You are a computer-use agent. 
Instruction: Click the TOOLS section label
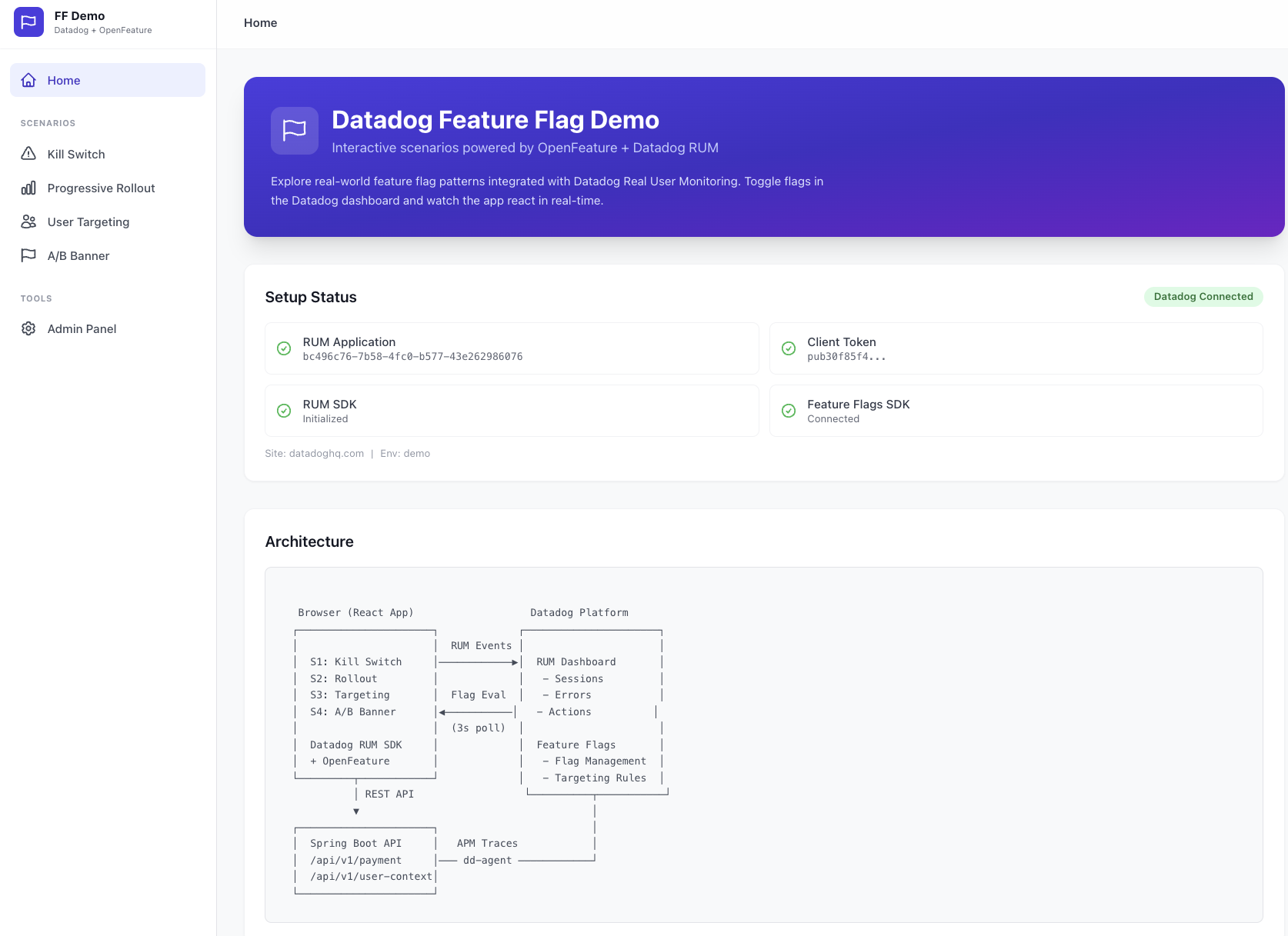[x=36, y=298]
